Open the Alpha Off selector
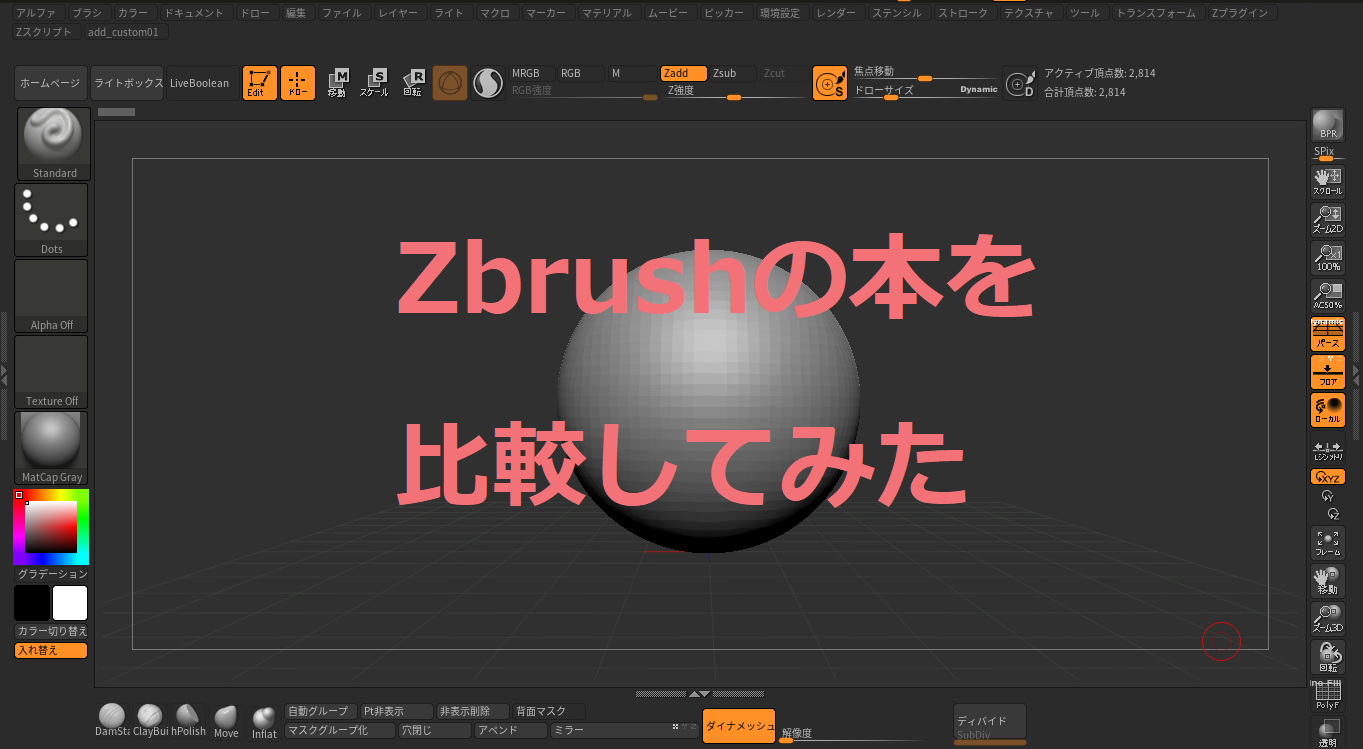Screen dimensions: 1363x749 click(x=51, y=296)
